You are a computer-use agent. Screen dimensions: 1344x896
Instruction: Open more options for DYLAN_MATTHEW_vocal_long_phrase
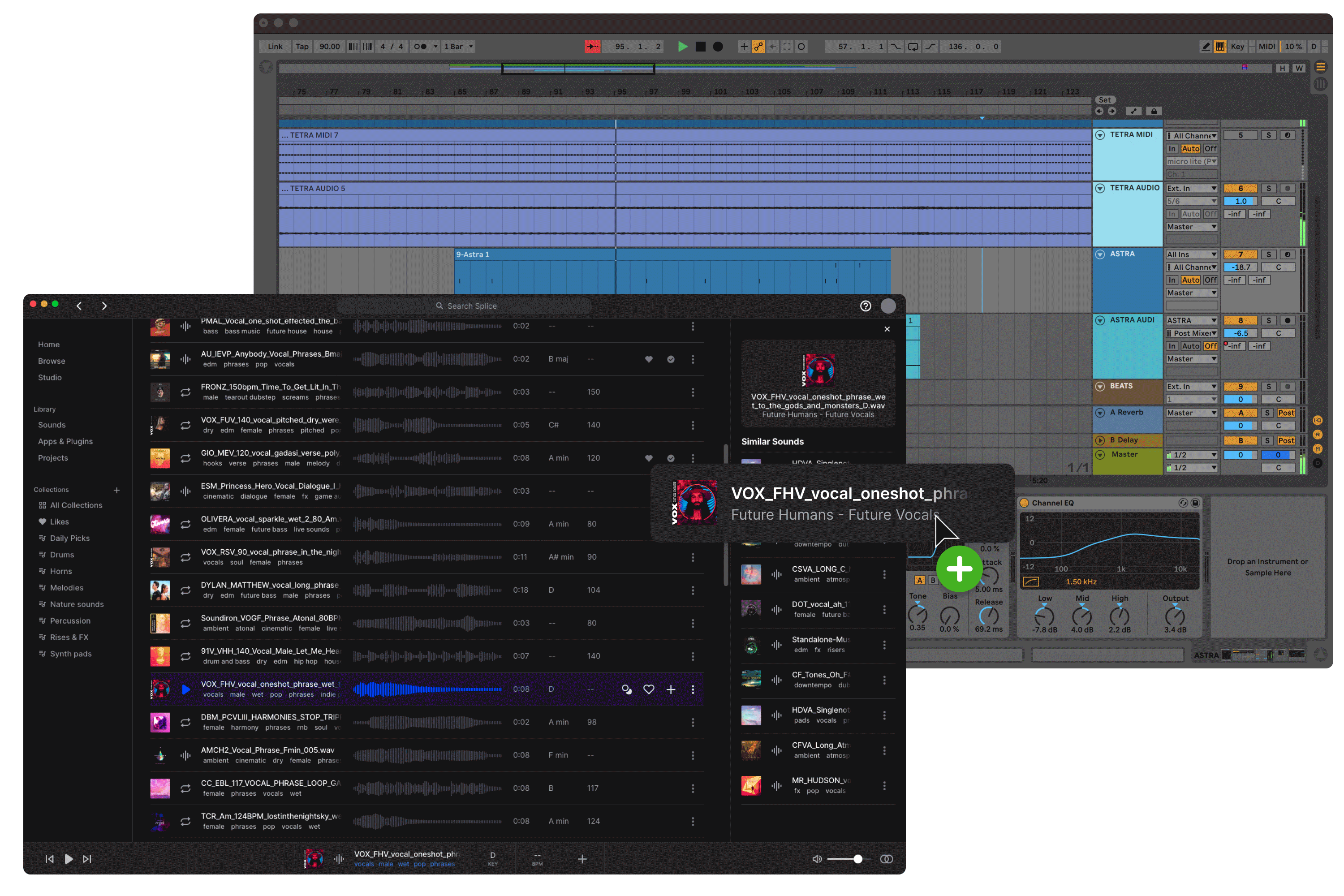(693, 590)
